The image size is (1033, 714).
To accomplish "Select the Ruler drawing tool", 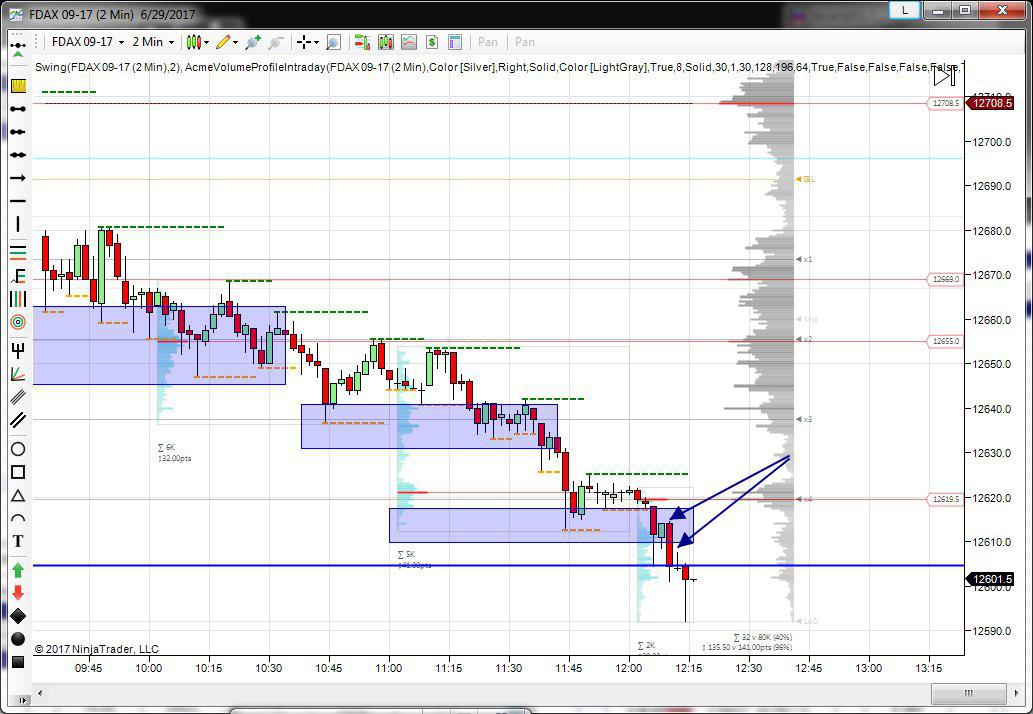I will (x=18, y=86).
